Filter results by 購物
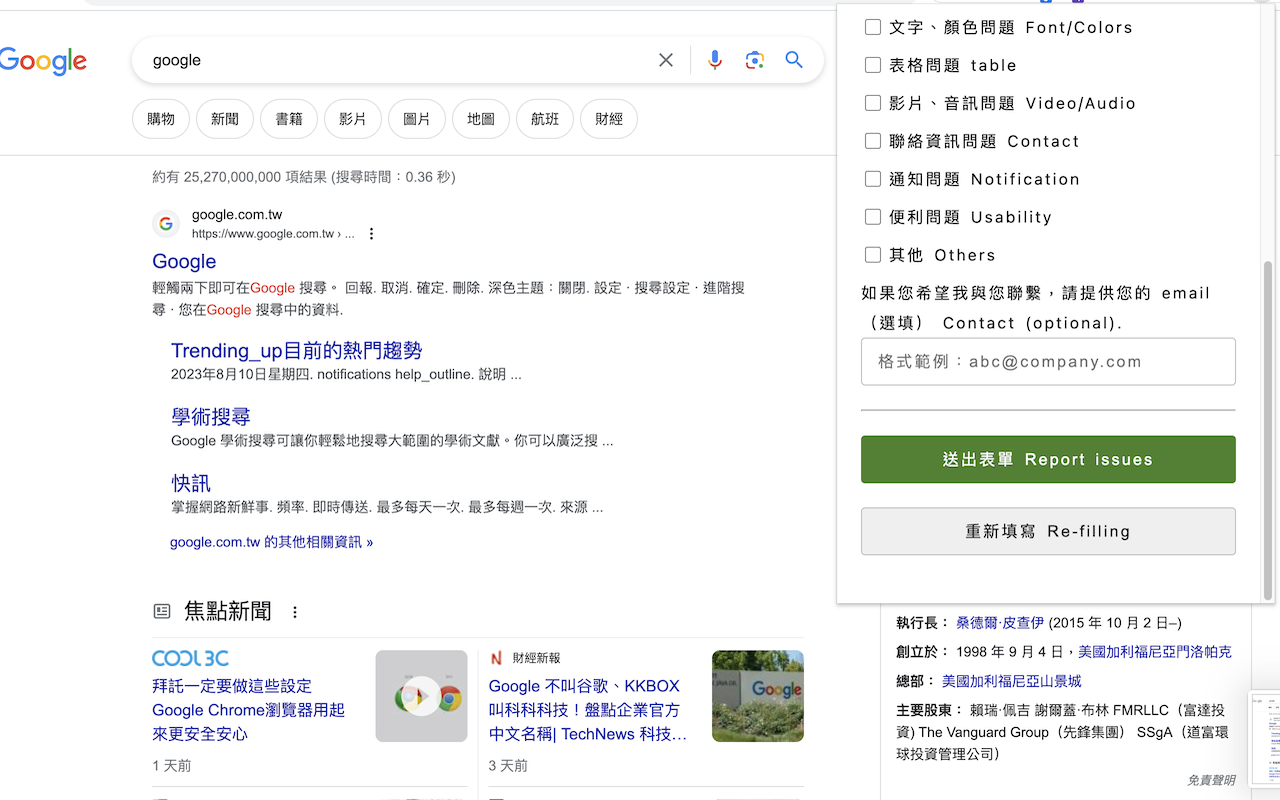The height and width of the screenshot is (800, 1280). point(161,119)
